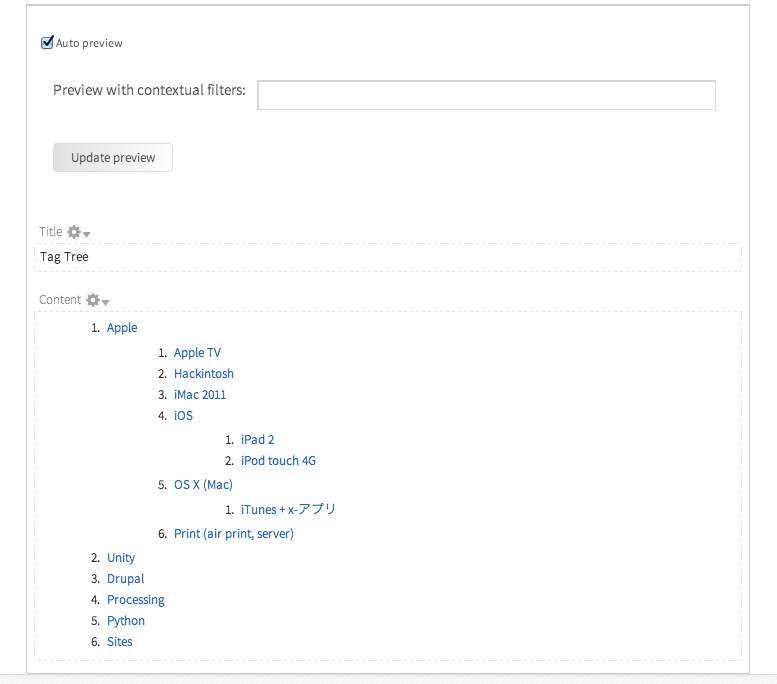Click the Content gear settings icon
Screen dimensions: 777x684
(93, 300)
